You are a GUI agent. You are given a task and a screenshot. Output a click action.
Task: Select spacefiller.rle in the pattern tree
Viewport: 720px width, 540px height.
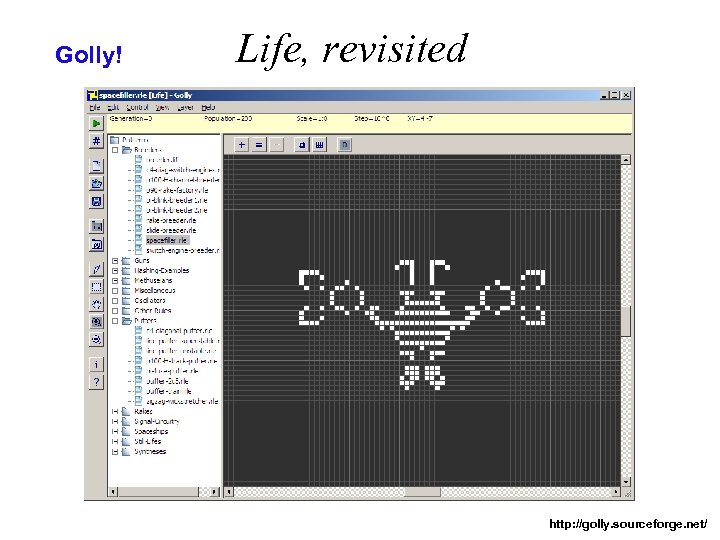[x=167, y=240]
